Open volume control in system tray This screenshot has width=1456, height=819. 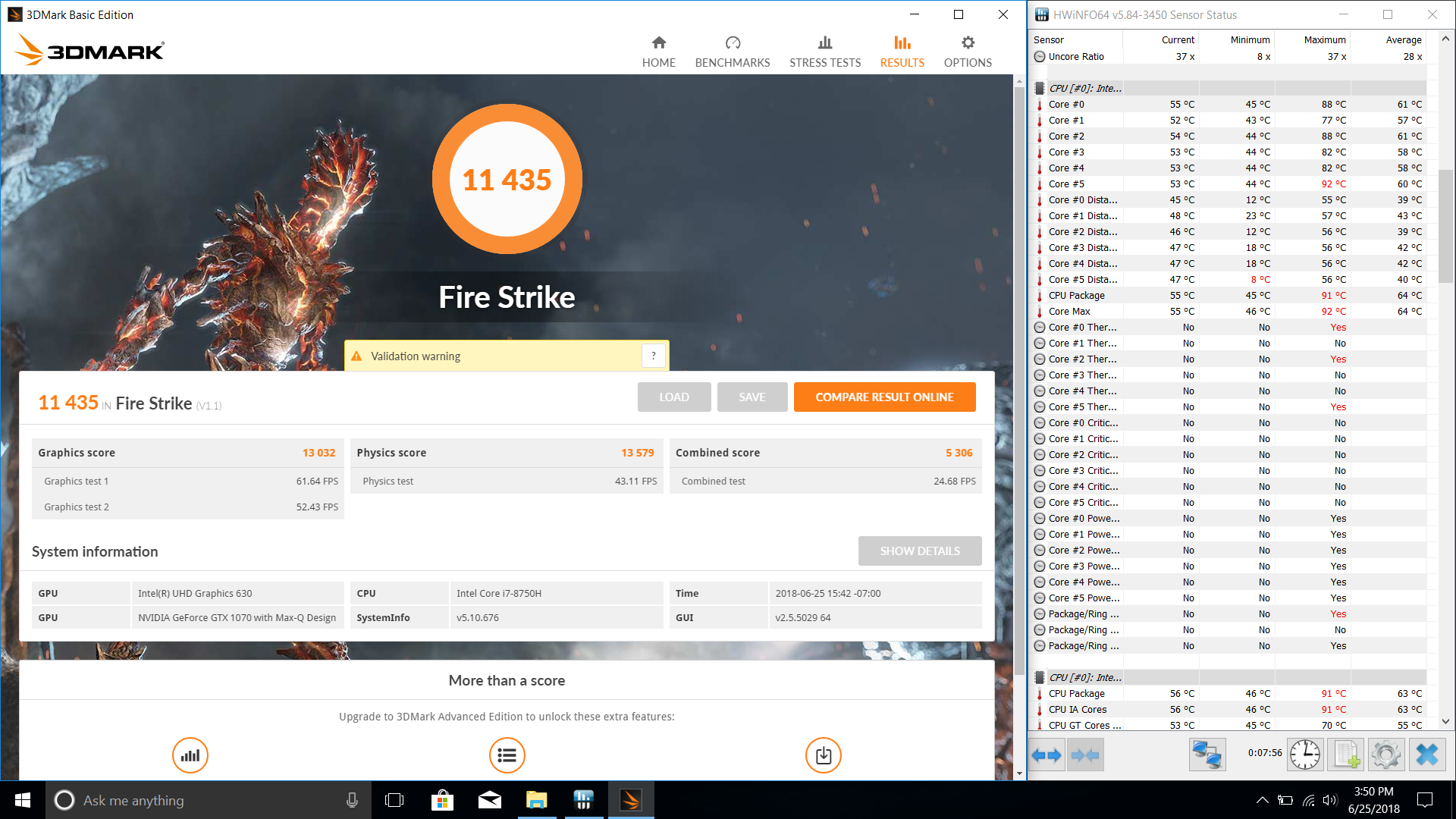(1330, 800)
